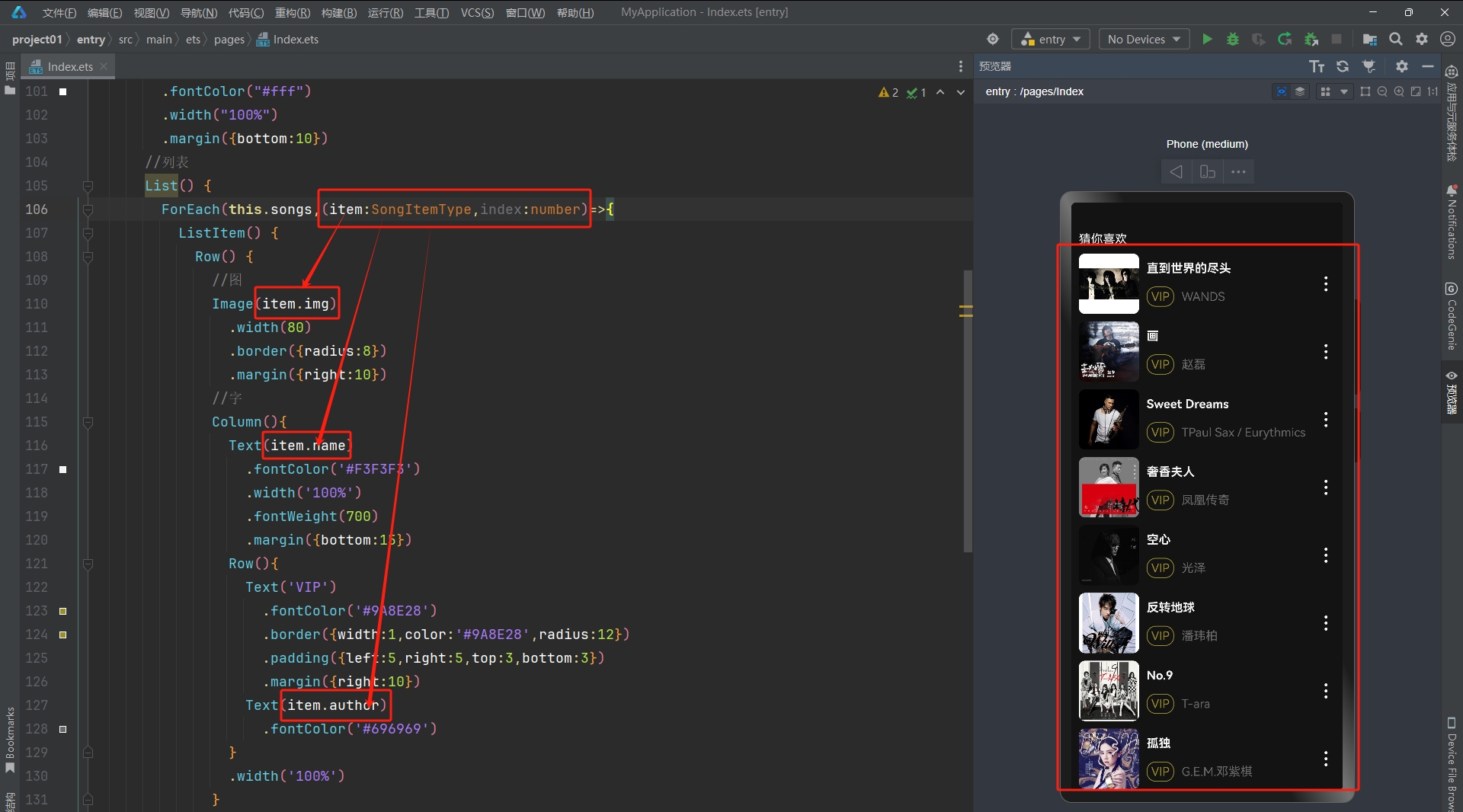Reset preview zoom to 1:1

pos(1433,91)
